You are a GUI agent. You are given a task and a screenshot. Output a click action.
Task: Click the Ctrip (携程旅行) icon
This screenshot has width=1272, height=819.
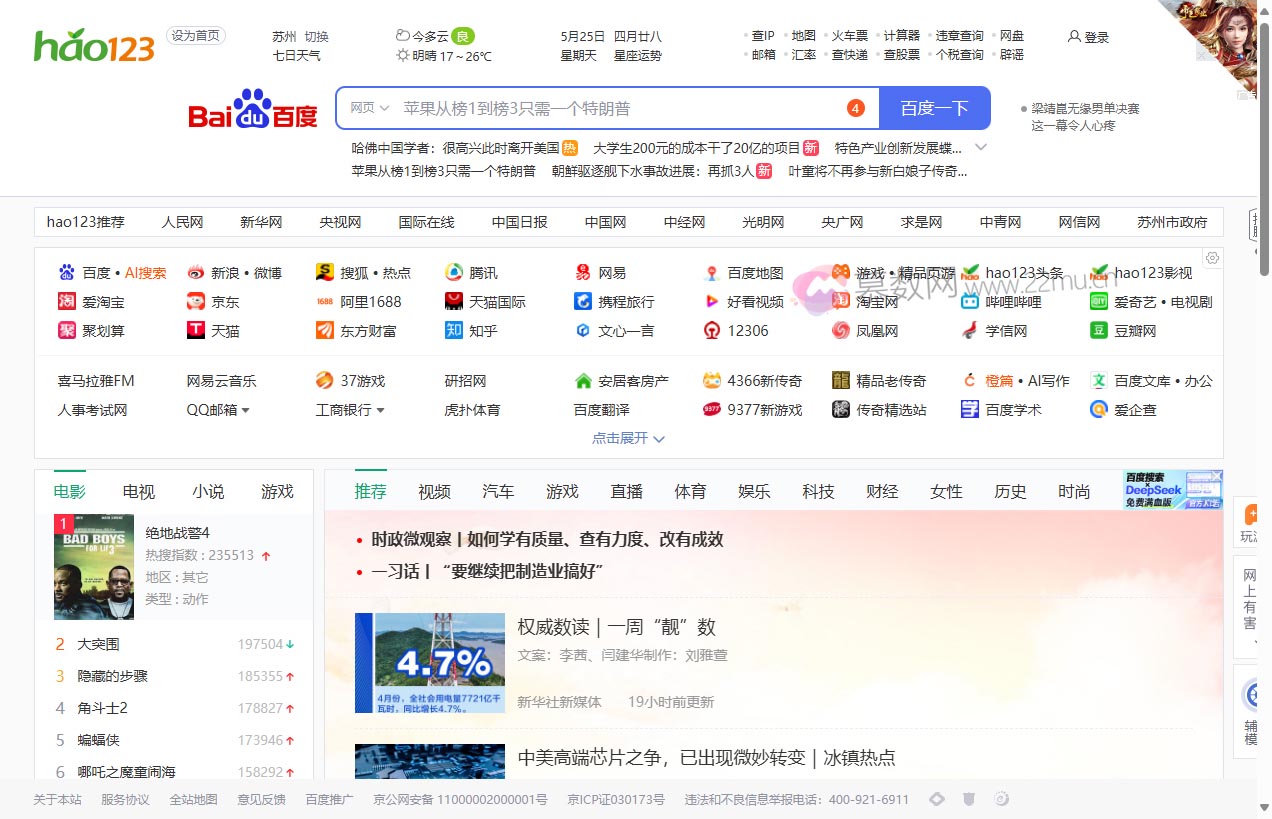[583, 302]
